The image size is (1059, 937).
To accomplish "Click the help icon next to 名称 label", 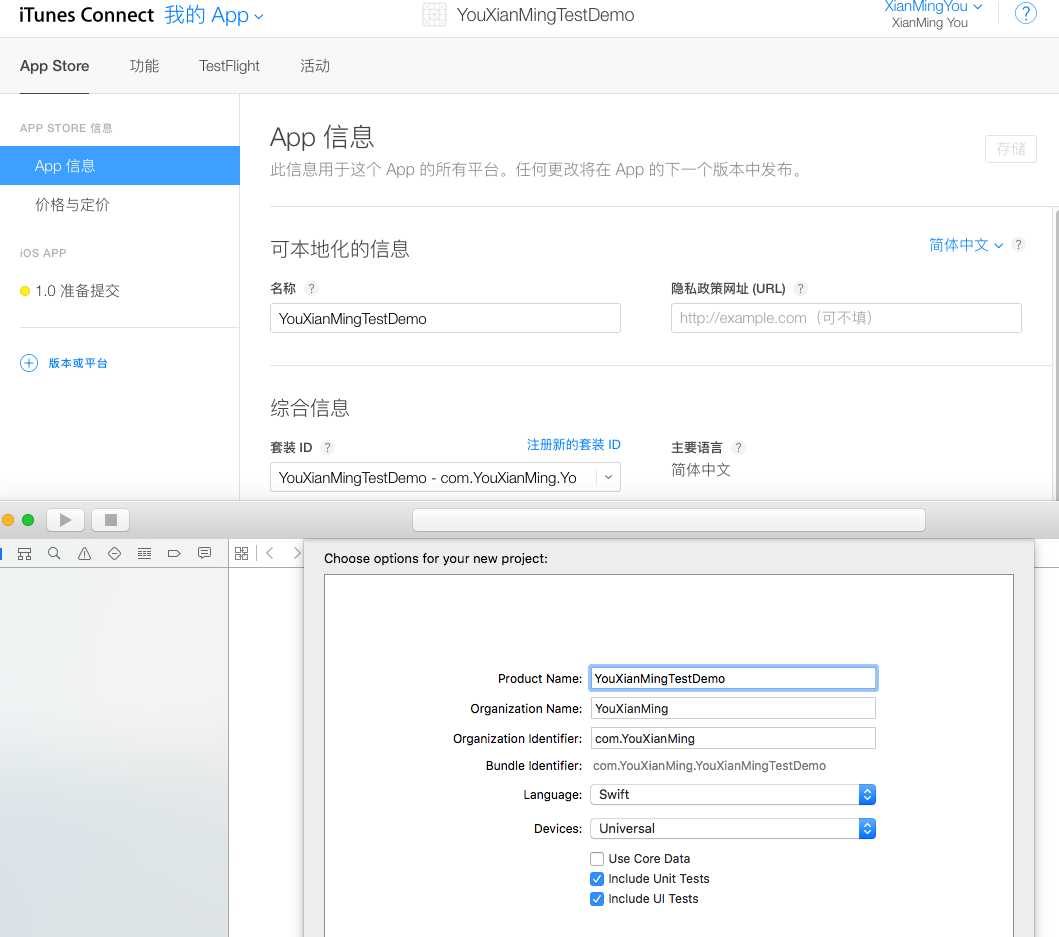I will pos(311,288).
